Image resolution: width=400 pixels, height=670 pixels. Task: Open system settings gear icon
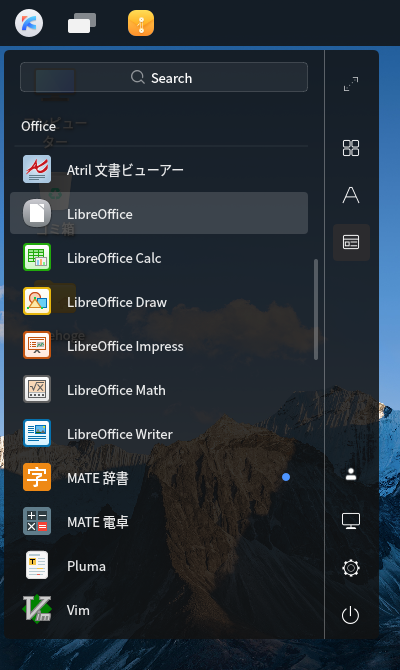[351, 568]
